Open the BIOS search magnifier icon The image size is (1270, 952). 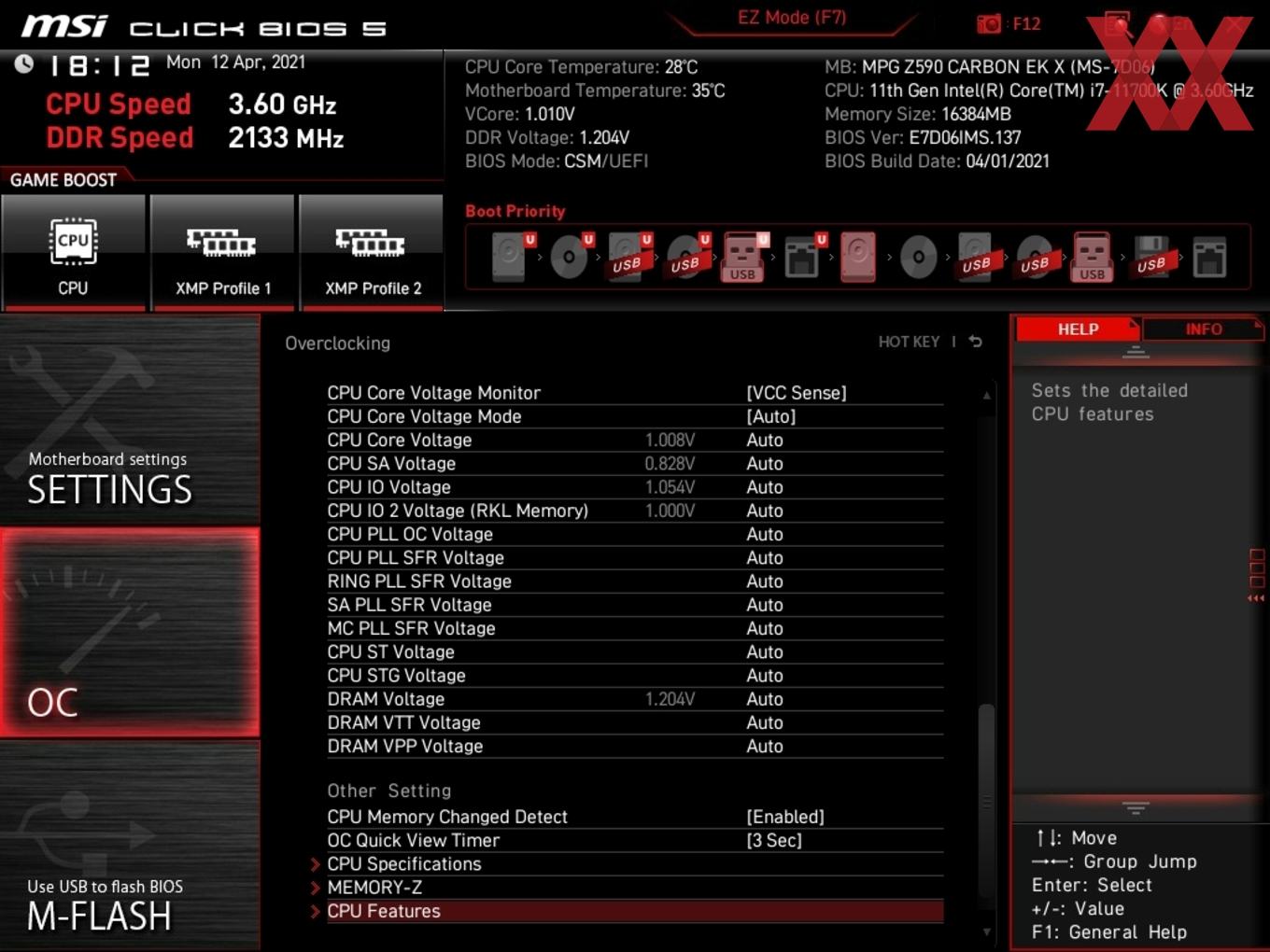1117,24
